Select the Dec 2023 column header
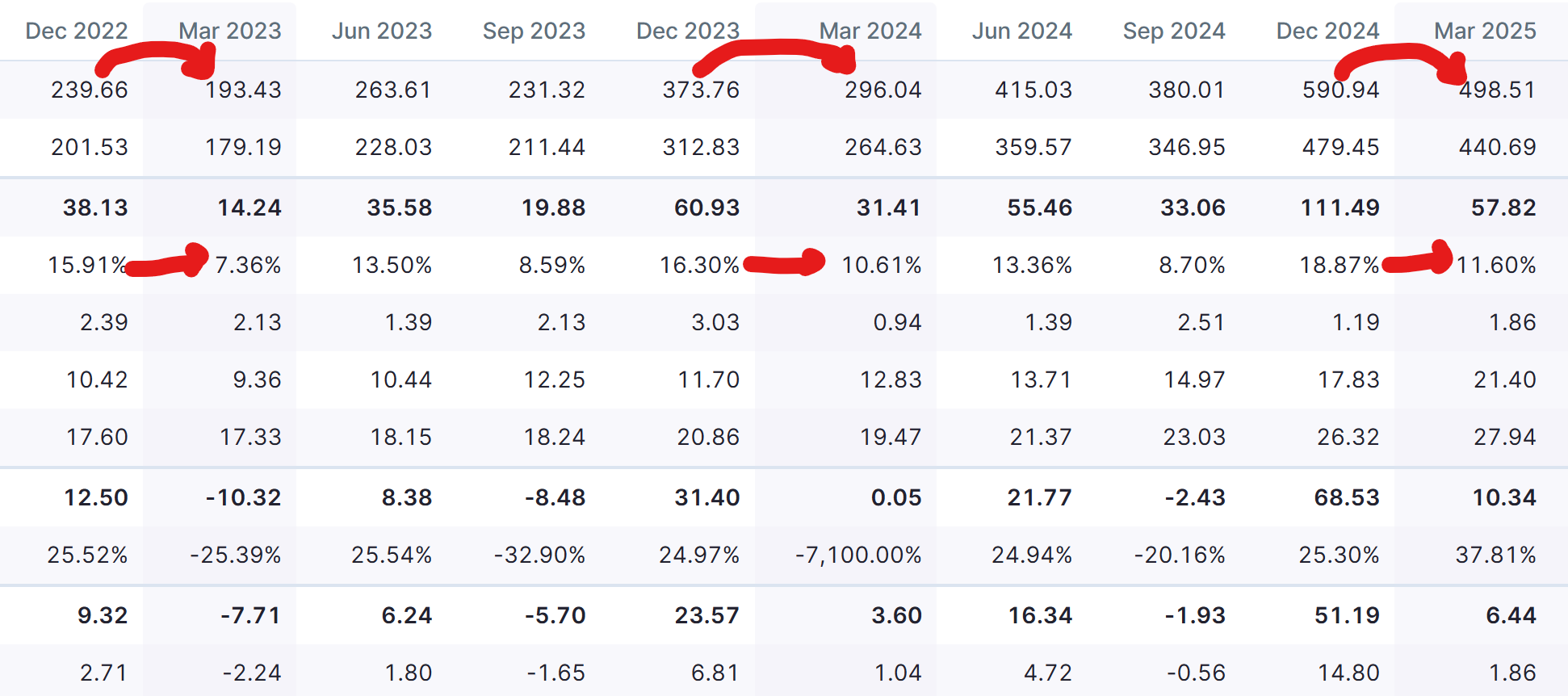The width and height of the screenshot is (1568, 696). [x=688, y=31]
